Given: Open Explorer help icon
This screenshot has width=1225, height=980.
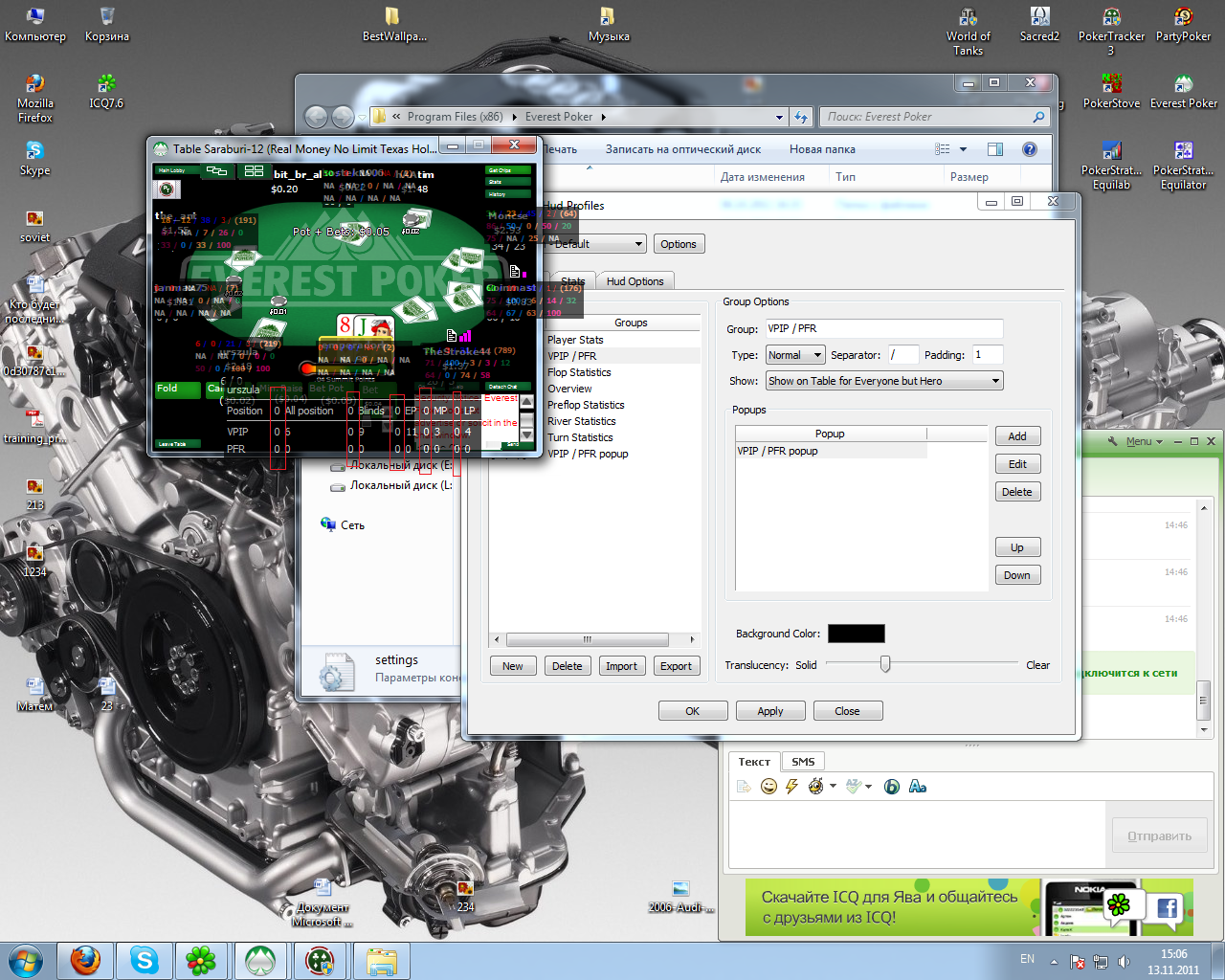Looking at the screenshot, I should coord(1030,149).
